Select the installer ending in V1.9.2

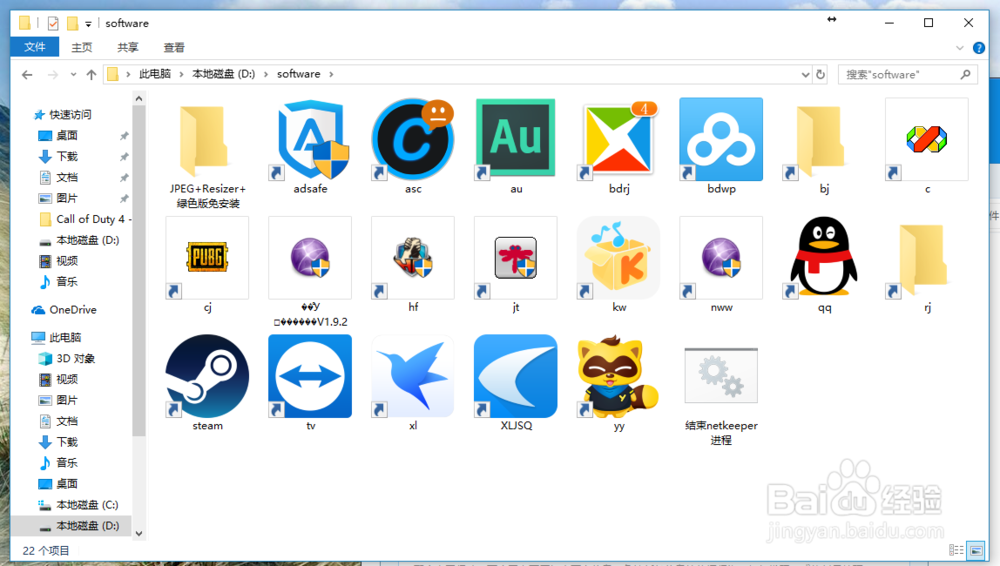coord(310,258)
